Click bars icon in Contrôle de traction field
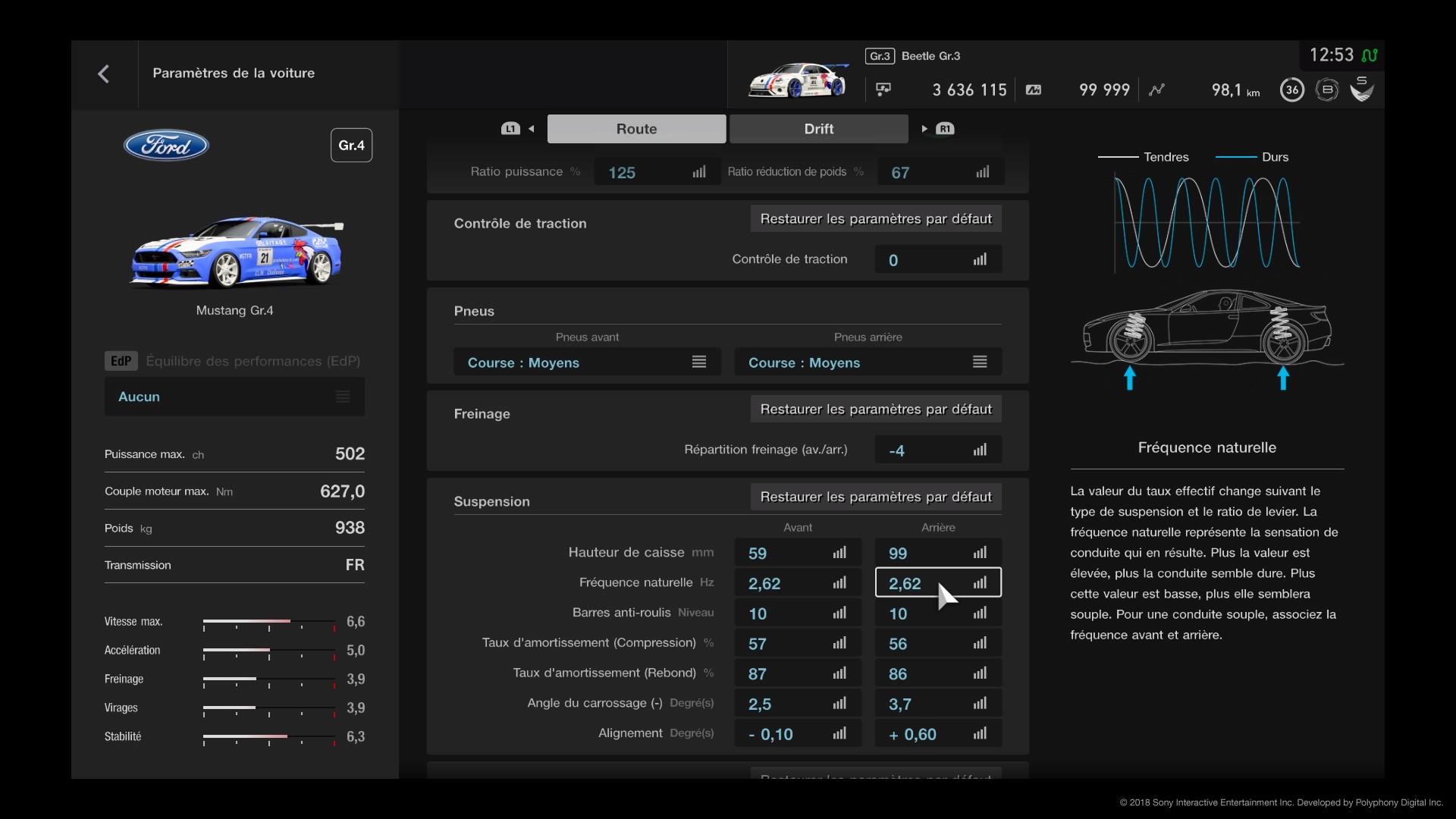This screenshot has width=1456, height=819. (981, 259)
